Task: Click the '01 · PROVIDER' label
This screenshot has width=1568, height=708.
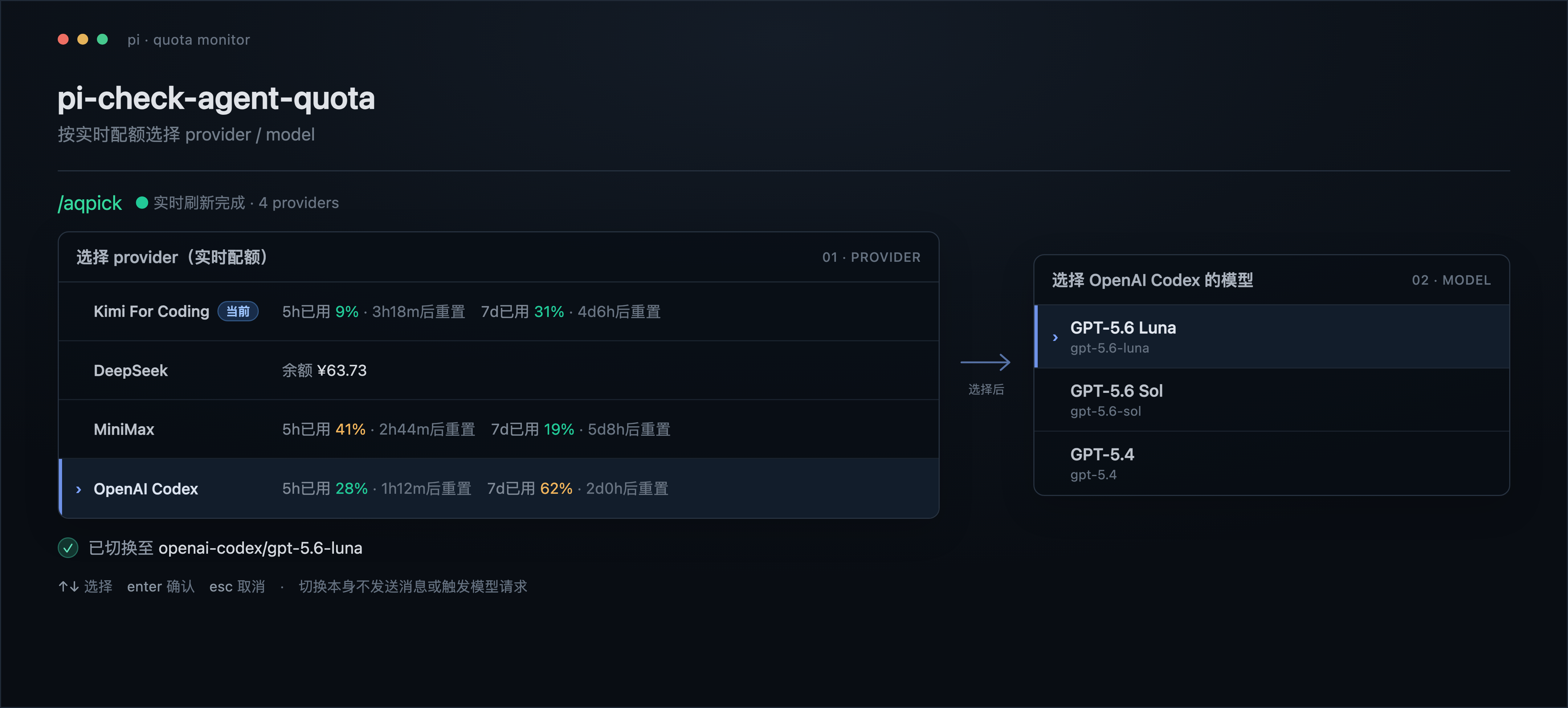Action: 871,257
